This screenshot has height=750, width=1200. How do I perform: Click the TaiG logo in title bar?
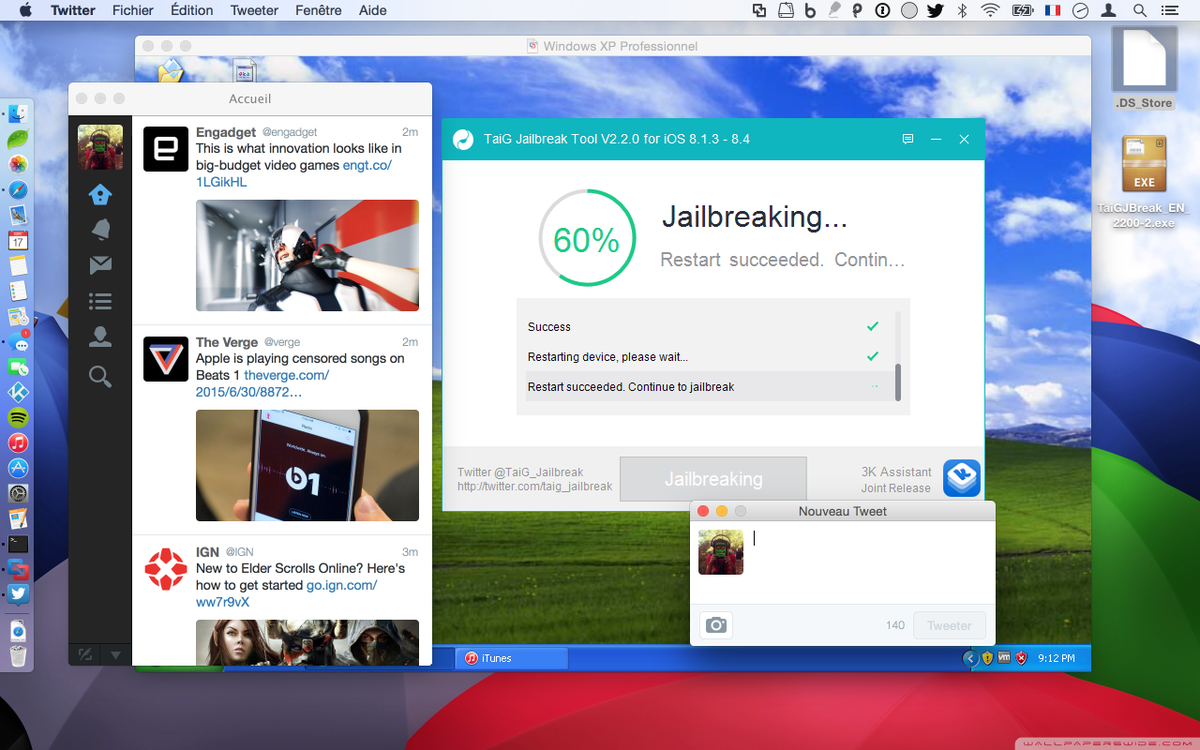(x=463, y=139)
